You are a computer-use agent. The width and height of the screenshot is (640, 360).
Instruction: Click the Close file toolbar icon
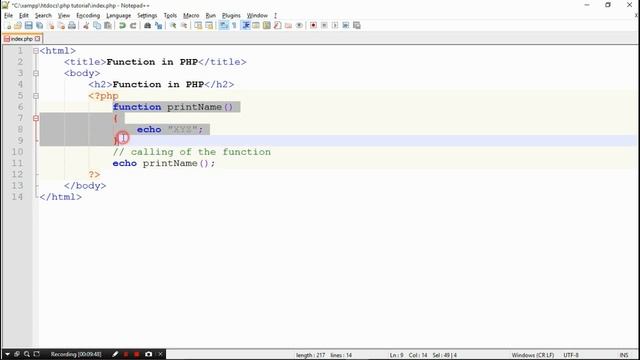click(x=51, y=25)
